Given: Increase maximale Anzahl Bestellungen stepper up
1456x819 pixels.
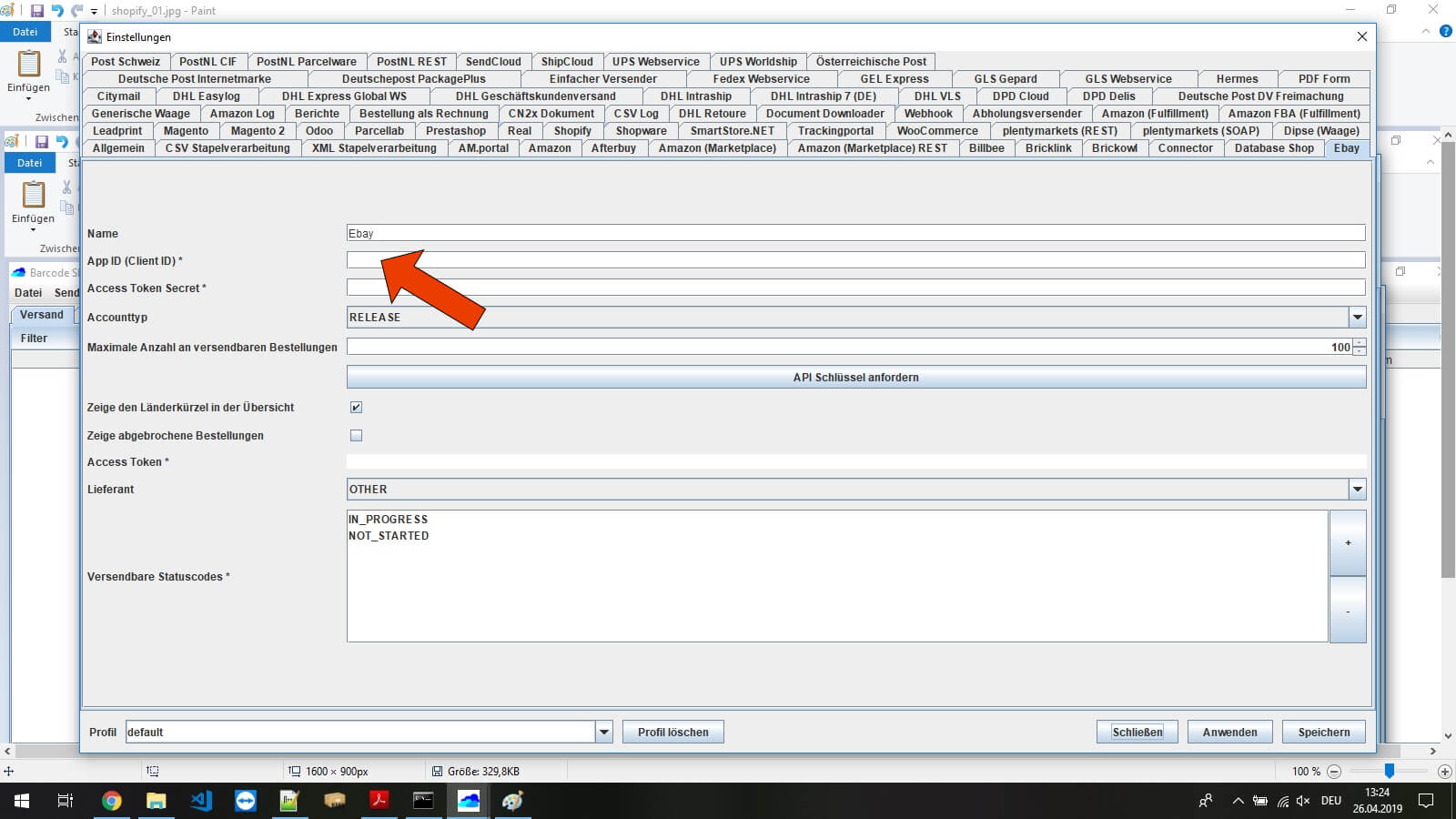Looking at the screenshot, I should [x=1360, y=342].
